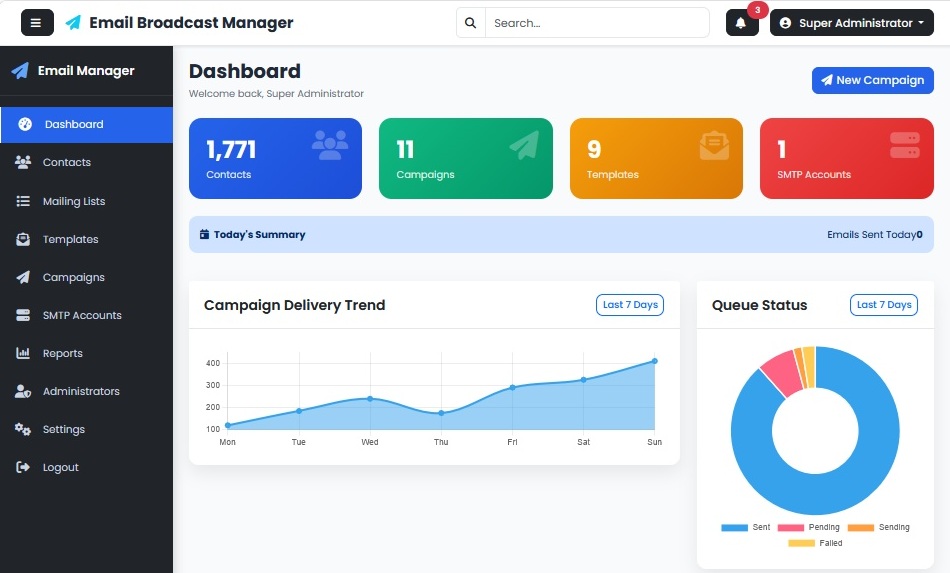950x573 pixels.
Task: Open the Super Administrator dropdown menu
Action: pos(852,23)
